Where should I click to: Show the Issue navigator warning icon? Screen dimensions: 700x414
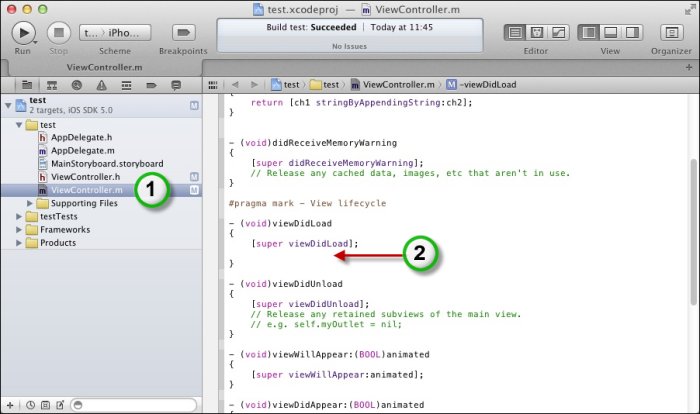tap(102, 85)
